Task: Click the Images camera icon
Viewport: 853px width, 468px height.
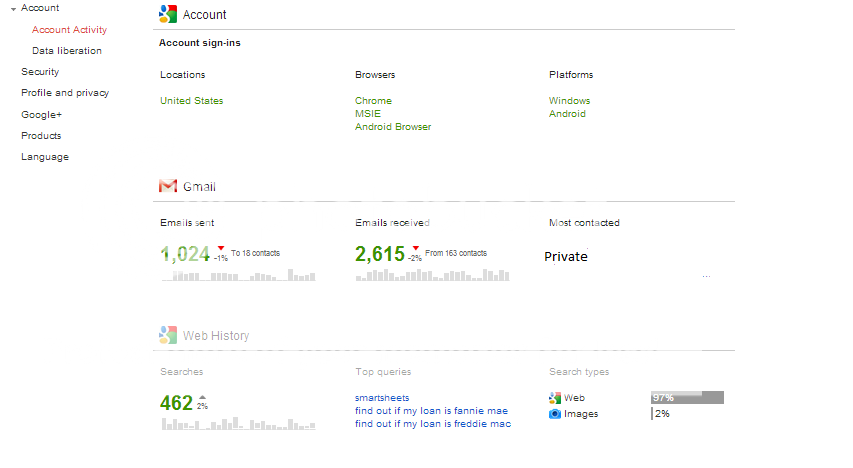Action: 554,414
